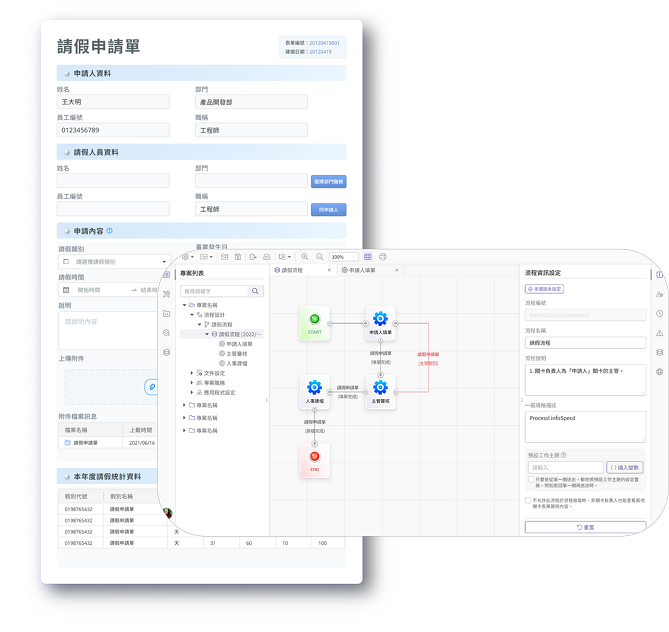Open the 請假類別 dropdown

coord(110,262)
